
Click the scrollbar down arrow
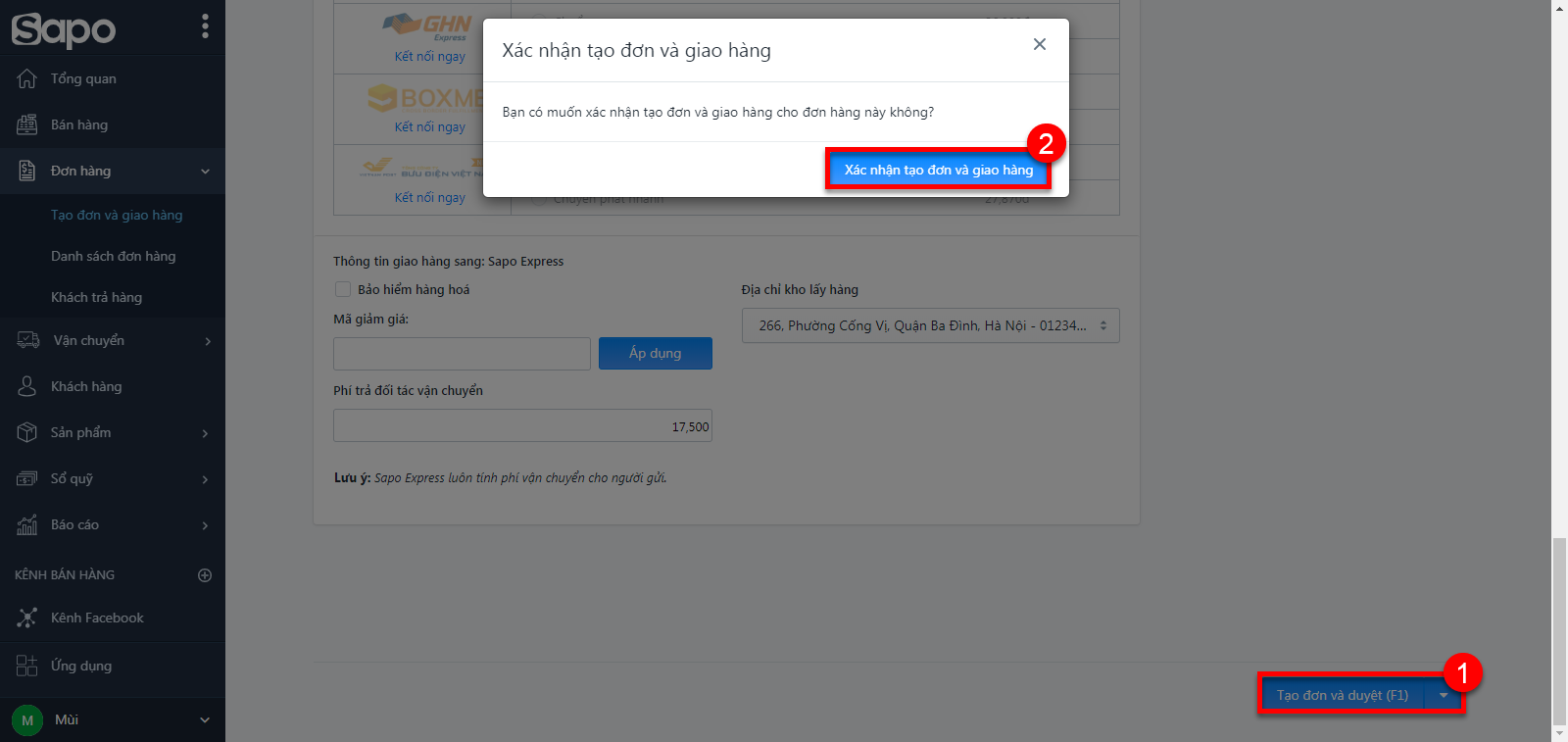(x=1559, y=733)
